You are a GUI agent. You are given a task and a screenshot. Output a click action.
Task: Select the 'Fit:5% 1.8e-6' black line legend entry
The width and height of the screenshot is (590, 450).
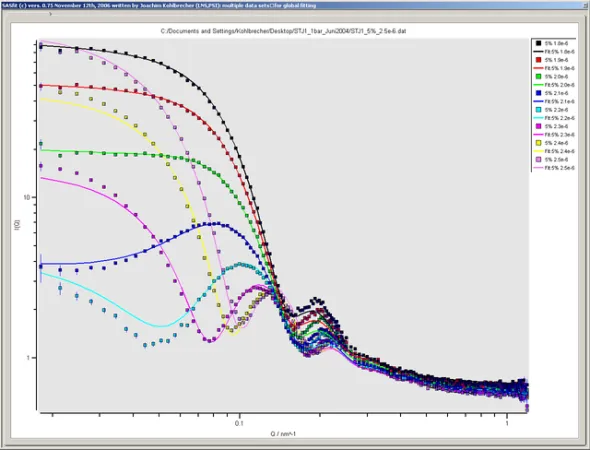pos(554,52)
